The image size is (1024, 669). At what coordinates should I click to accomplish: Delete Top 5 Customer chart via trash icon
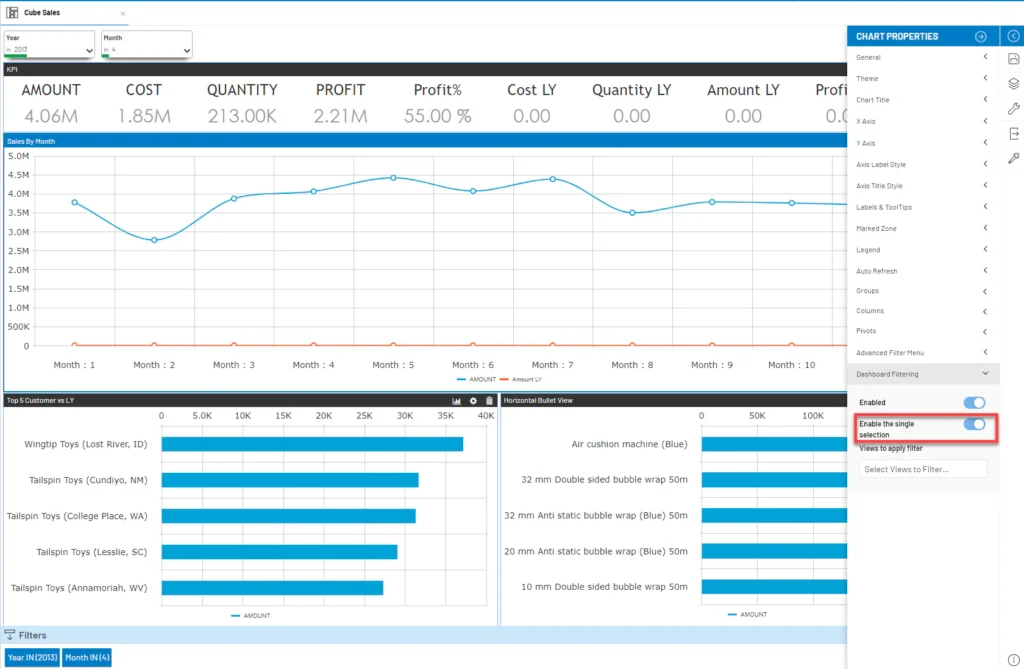(489, 400)
